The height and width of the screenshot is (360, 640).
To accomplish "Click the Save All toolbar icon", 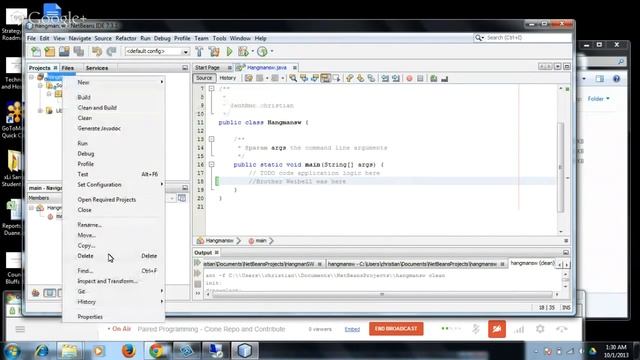I will pos(79,51).
